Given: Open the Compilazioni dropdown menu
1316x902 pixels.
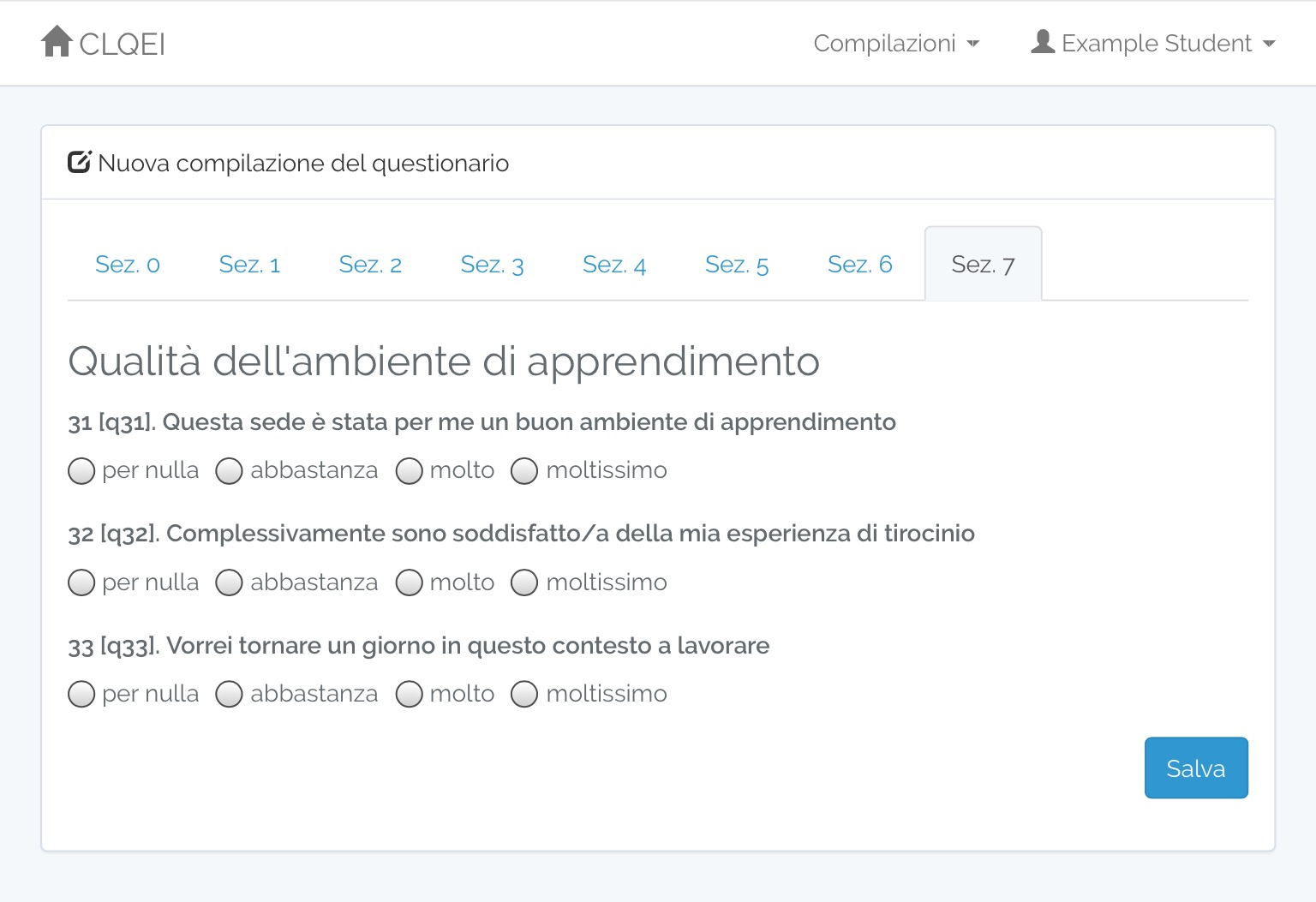Looking at the screenshot, I should click(x=896, y=43).
